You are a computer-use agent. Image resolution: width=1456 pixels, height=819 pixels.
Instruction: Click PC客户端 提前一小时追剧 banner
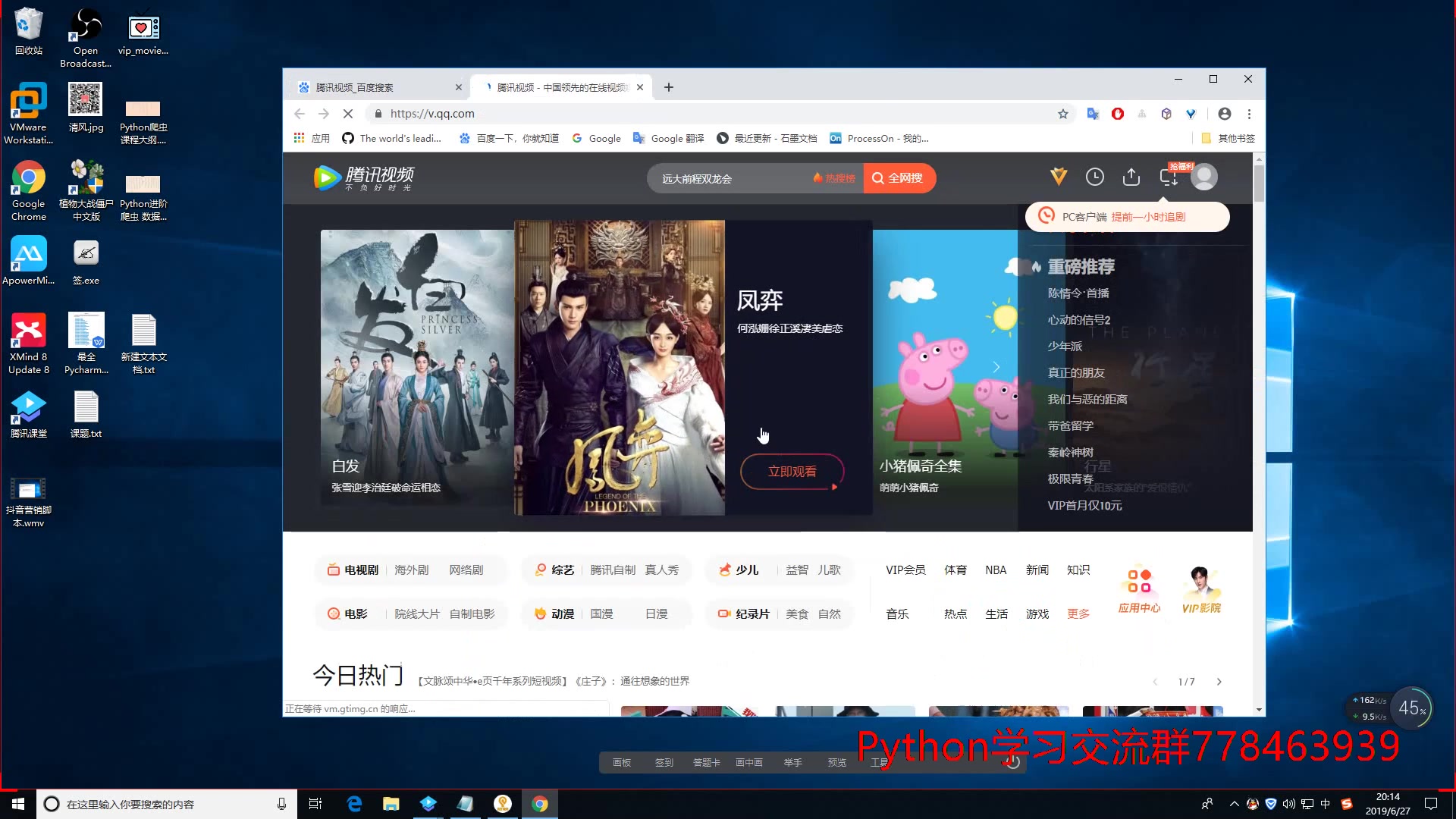point(1127,217)
